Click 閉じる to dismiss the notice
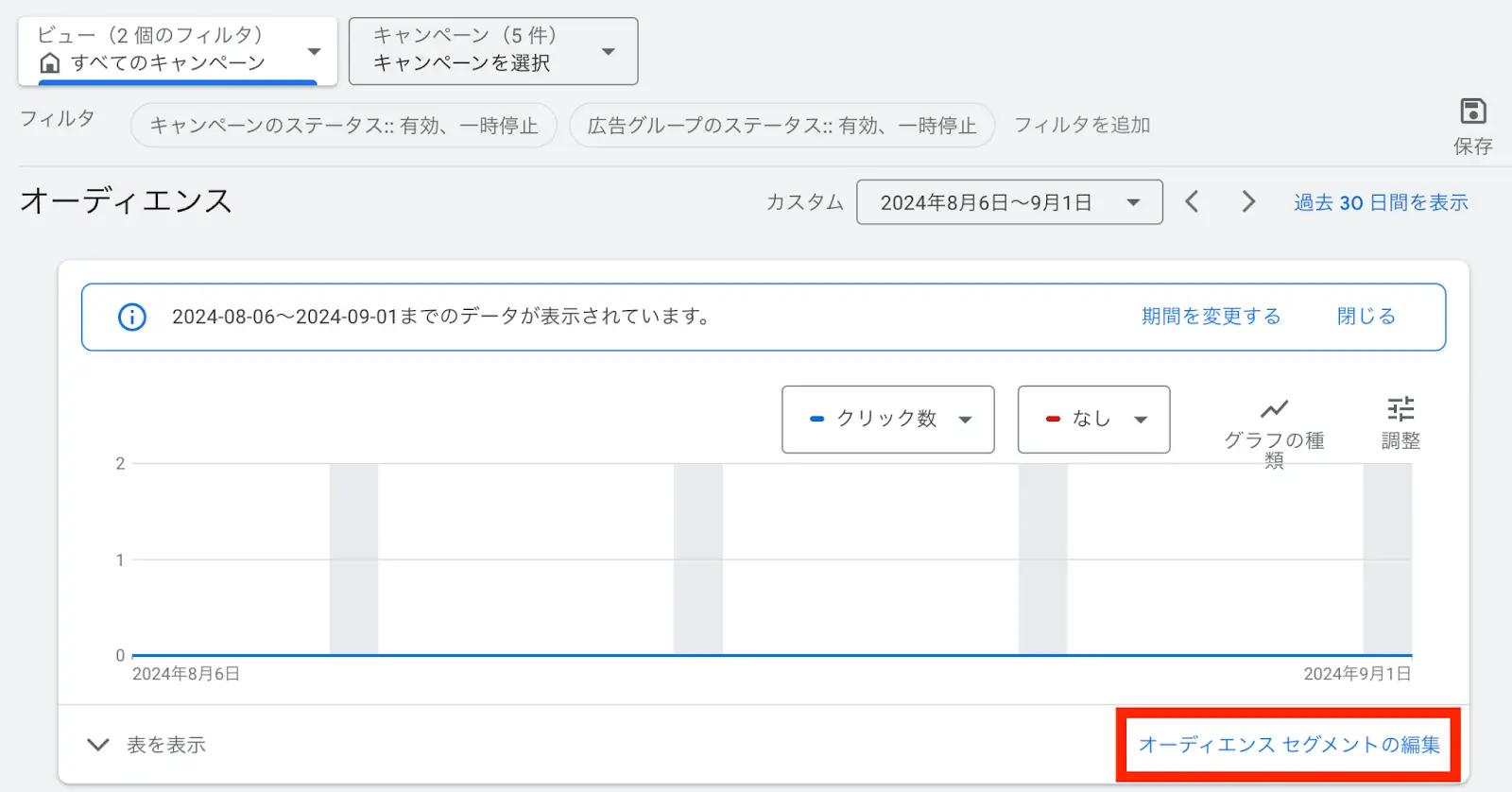The height and width of the screenshot is (792, 1512). (1366, 317)
